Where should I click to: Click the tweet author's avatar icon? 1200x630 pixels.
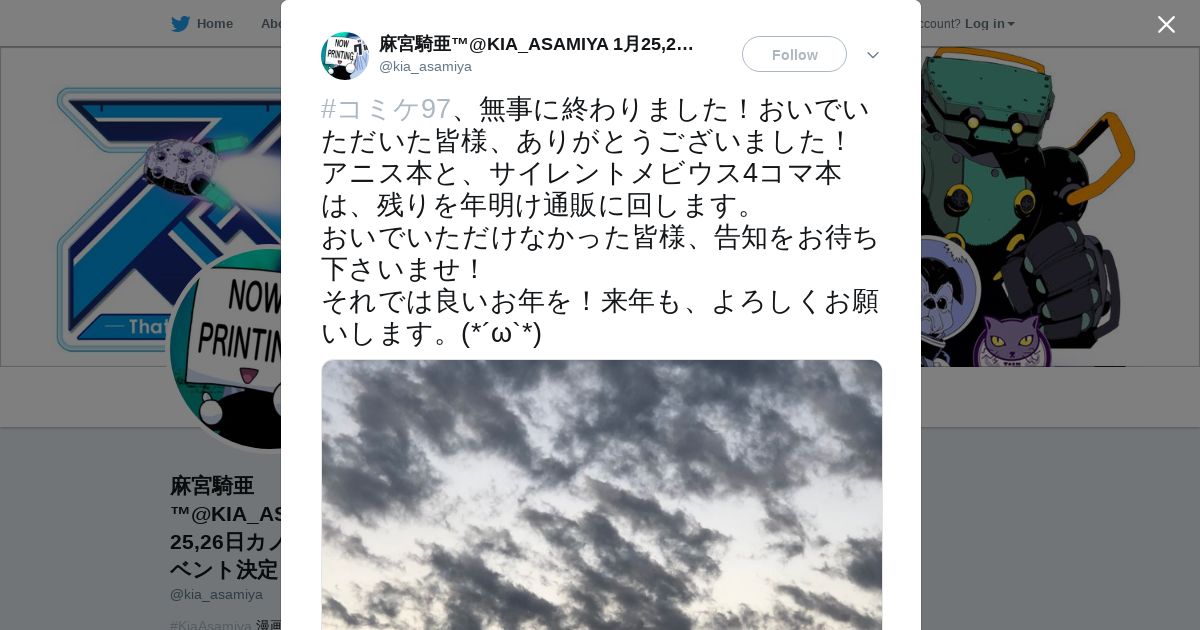click(x=345, y=56)
